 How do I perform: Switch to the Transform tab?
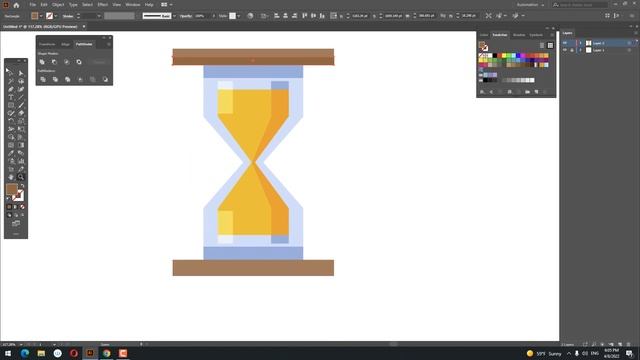pos(47,44)
